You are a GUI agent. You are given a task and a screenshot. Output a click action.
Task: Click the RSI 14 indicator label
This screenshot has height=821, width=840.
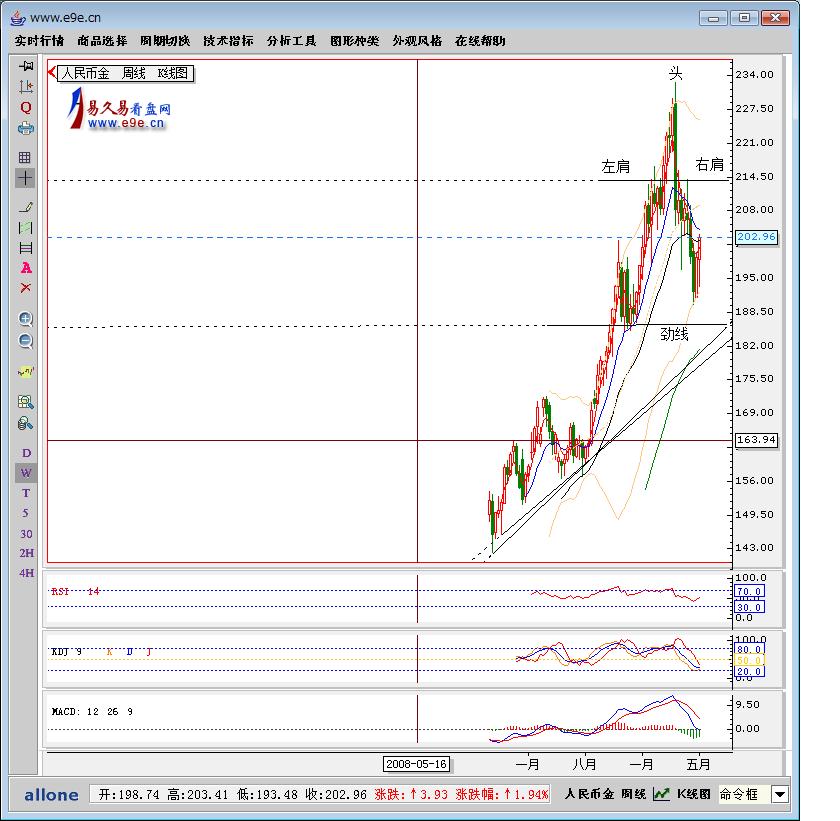click(x=76, y=591)
